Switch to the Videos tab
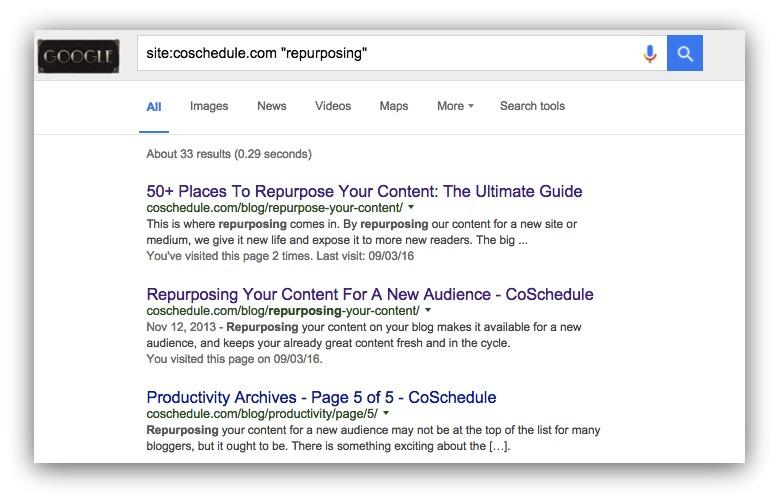The image size is (779, 501). [x=333, y=106]
